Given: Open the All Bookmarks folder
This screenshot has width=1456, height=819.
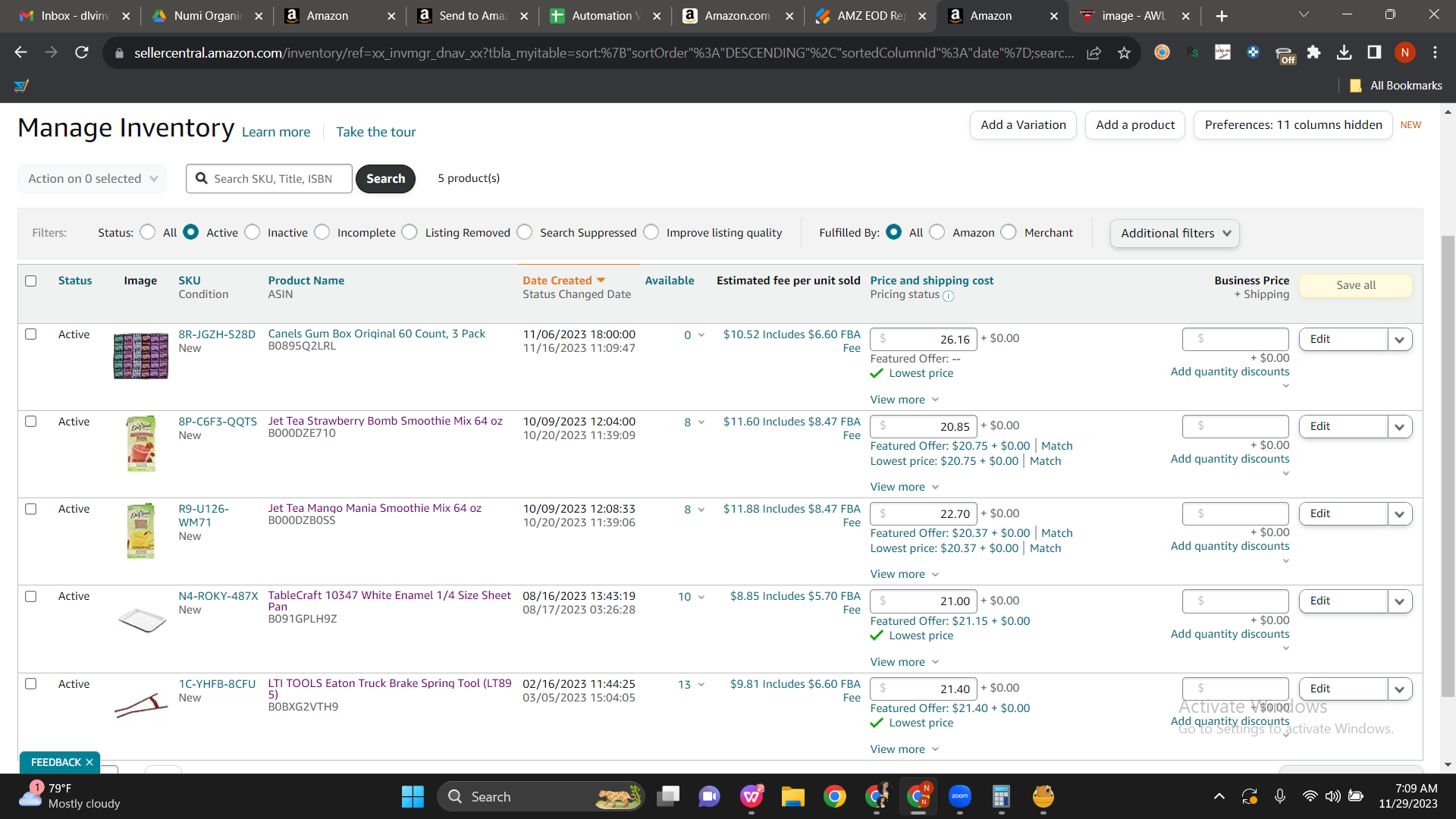Looking at the screenshot, I should click(x=1396, y=86).
